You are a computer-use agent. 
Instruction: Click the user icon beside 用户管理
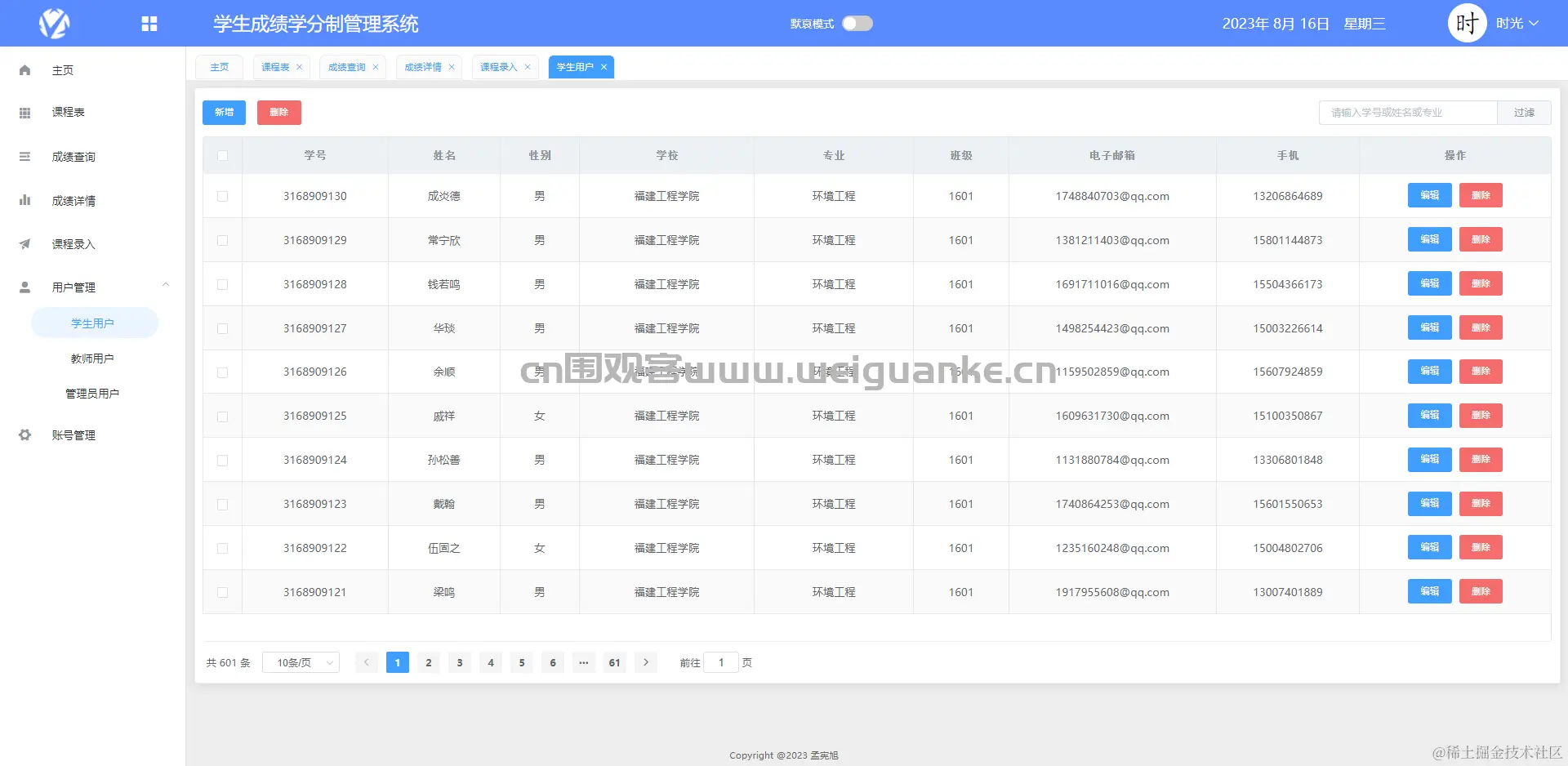(24, 287)
